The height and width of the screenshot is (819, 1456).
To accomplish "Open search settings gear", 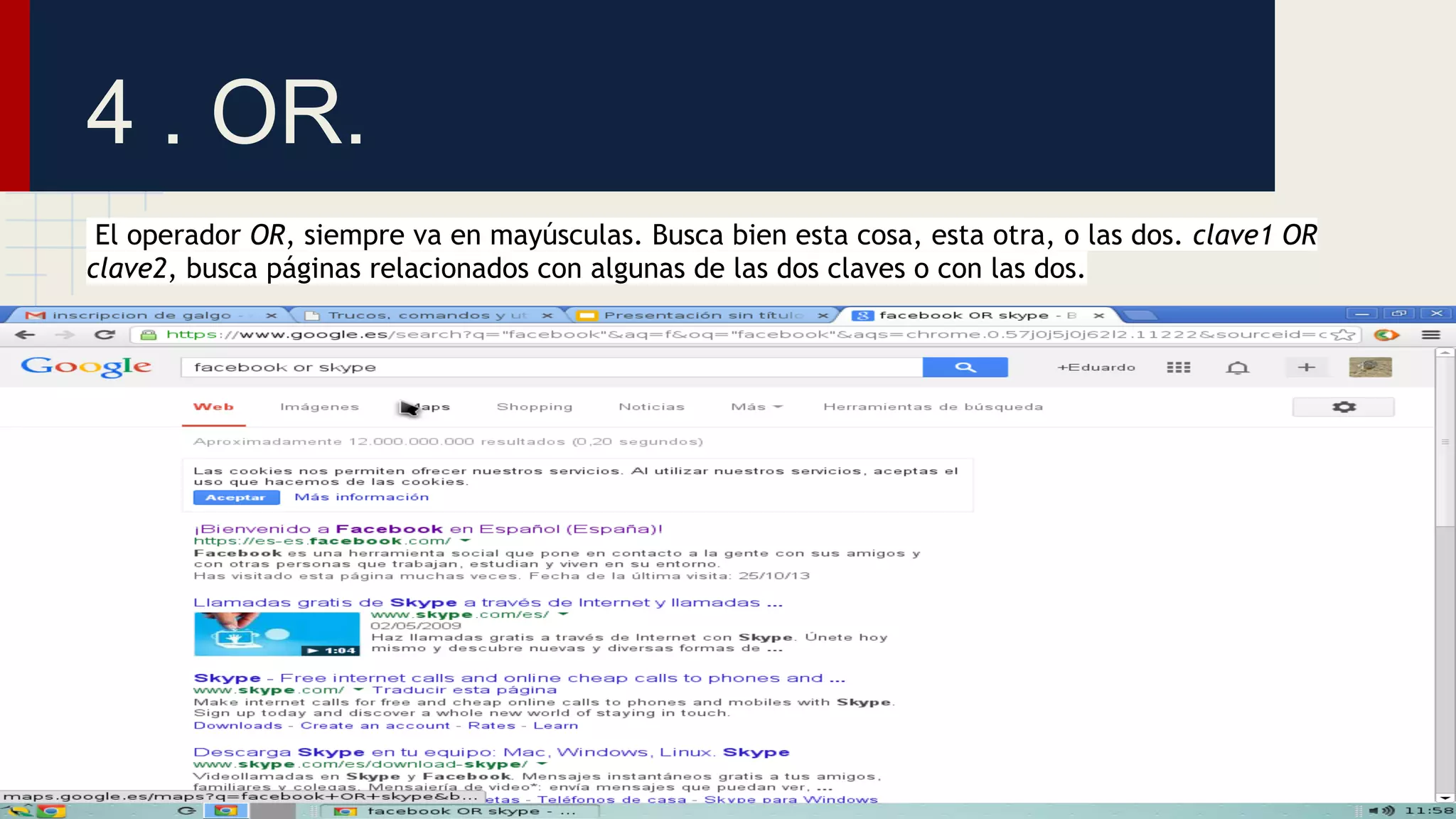I will tap(1343, 407).
